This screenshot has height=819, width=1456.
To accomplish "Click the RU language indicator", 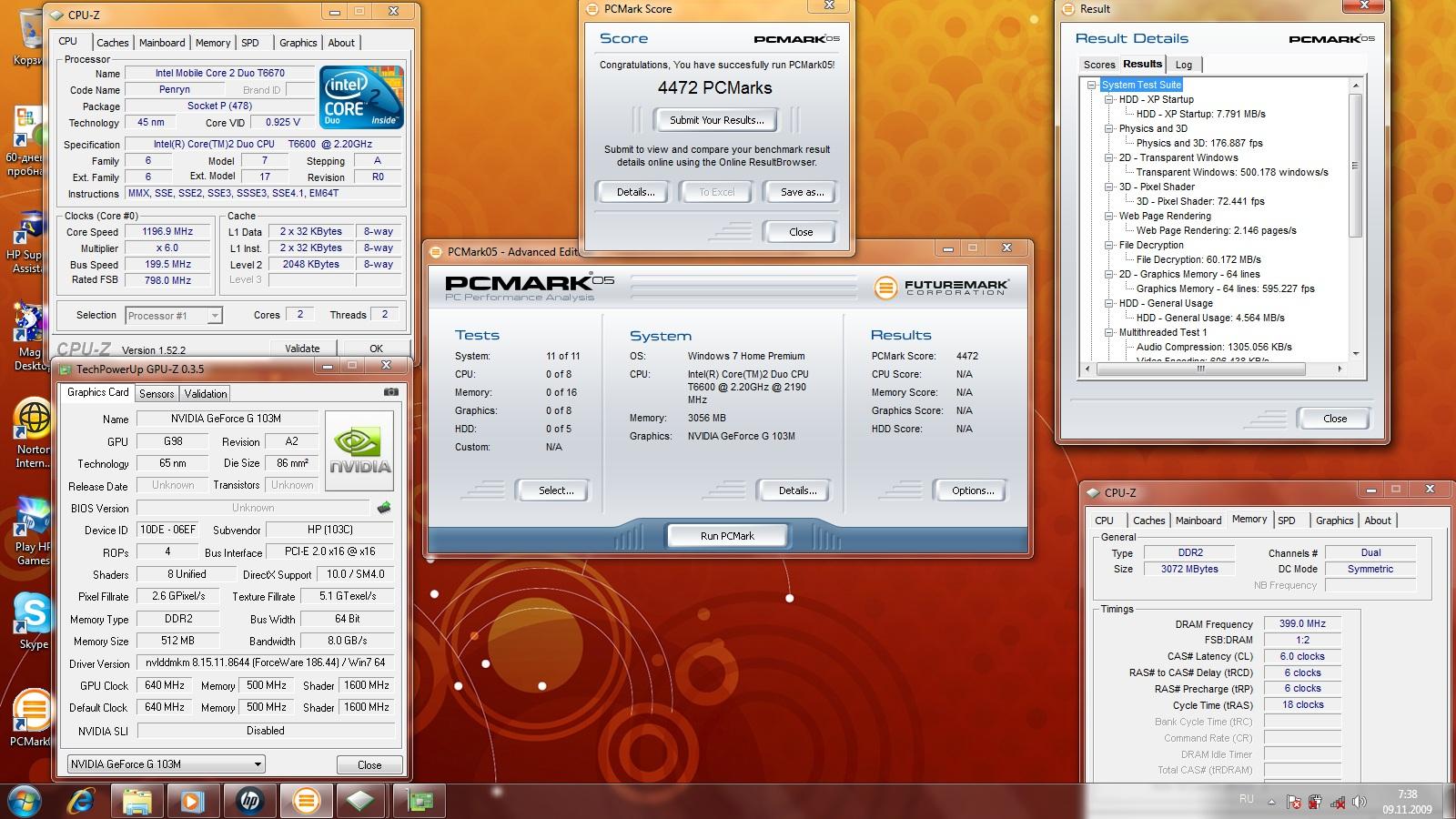I will (x=1247, y=799).
